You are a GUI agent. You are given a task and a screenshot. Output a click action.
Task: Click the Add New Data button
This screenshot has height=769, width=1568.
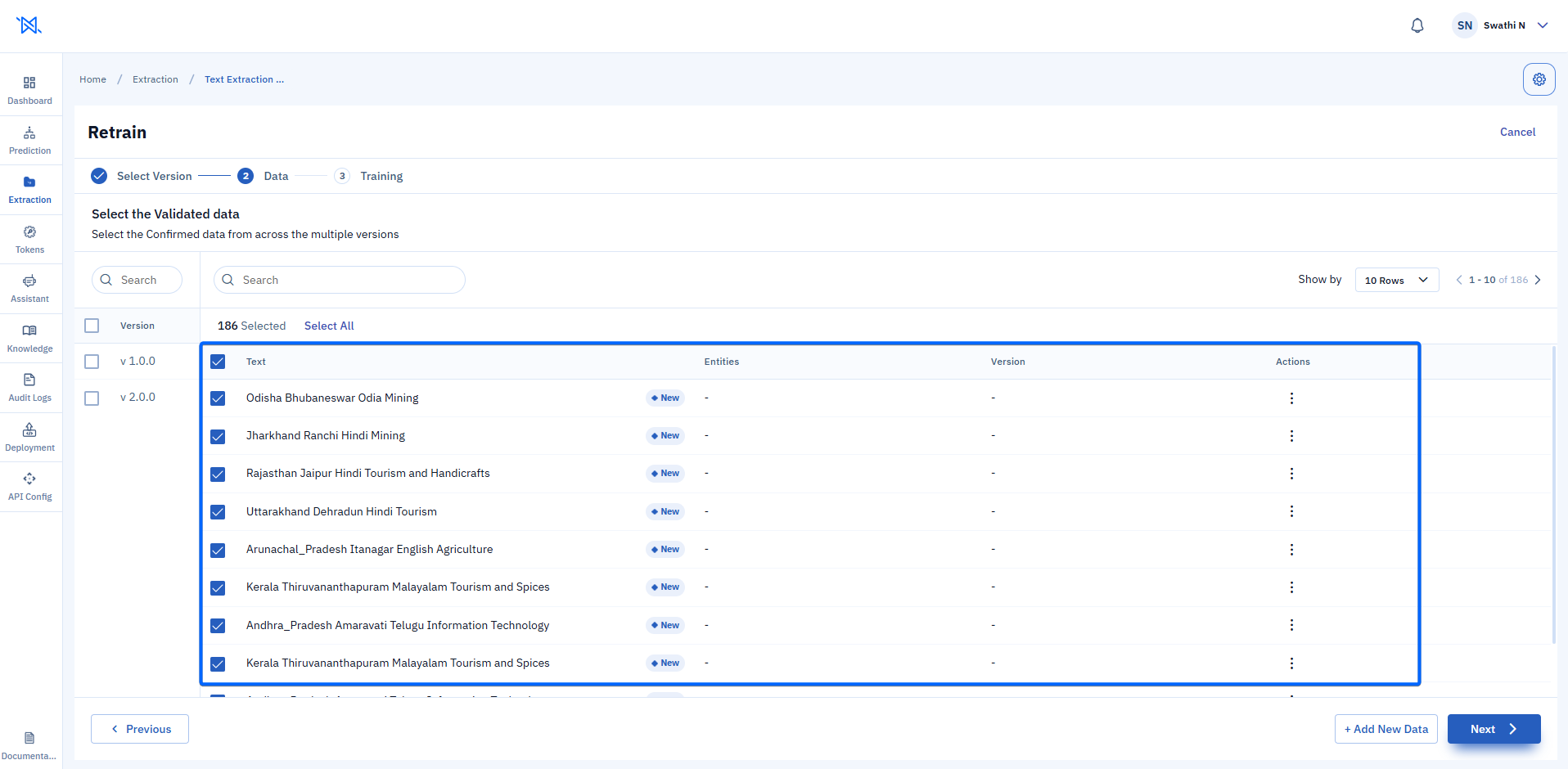(1386, 729)
